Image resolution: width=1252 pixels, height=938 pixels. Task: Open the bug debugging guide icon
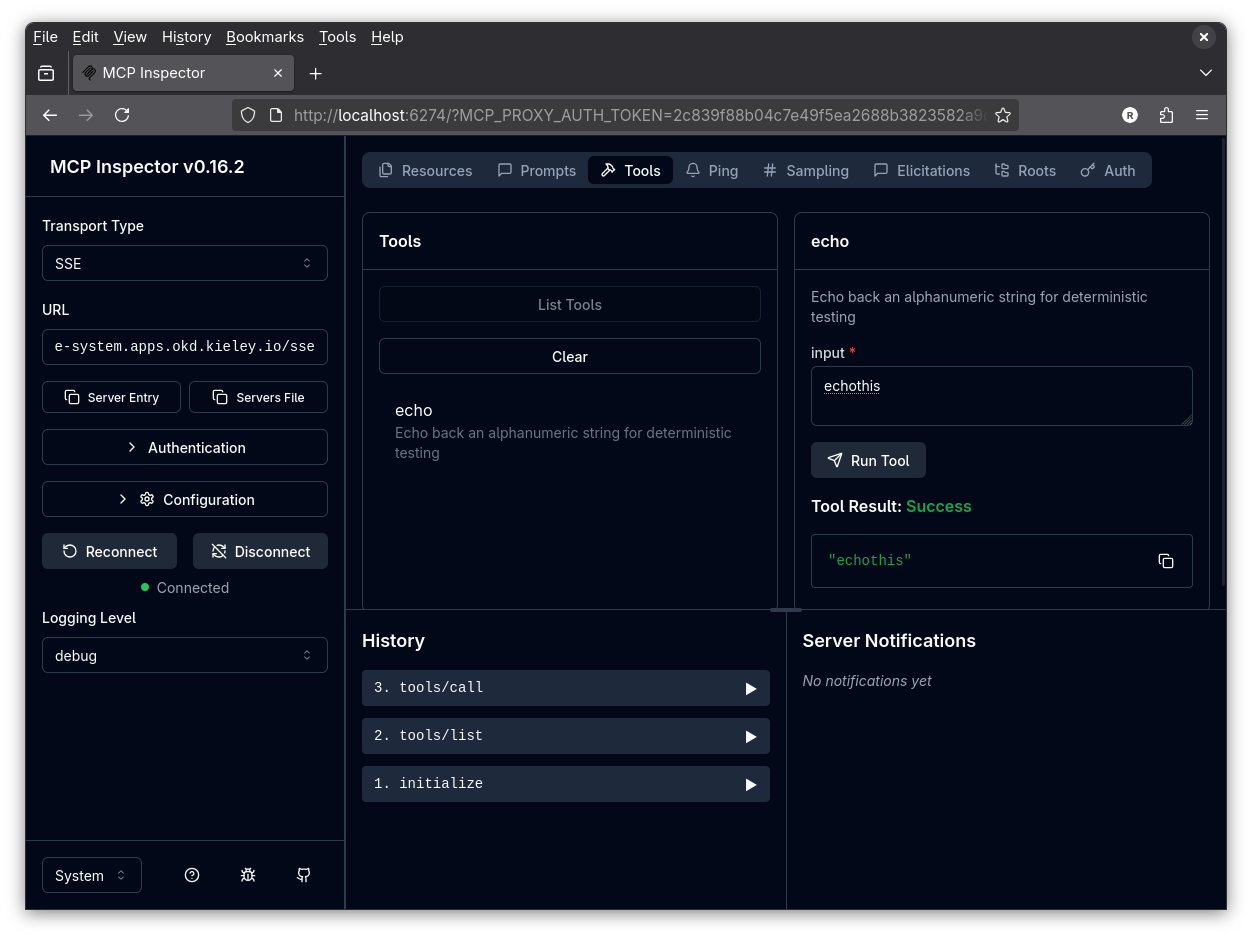(x=248, y=875)
